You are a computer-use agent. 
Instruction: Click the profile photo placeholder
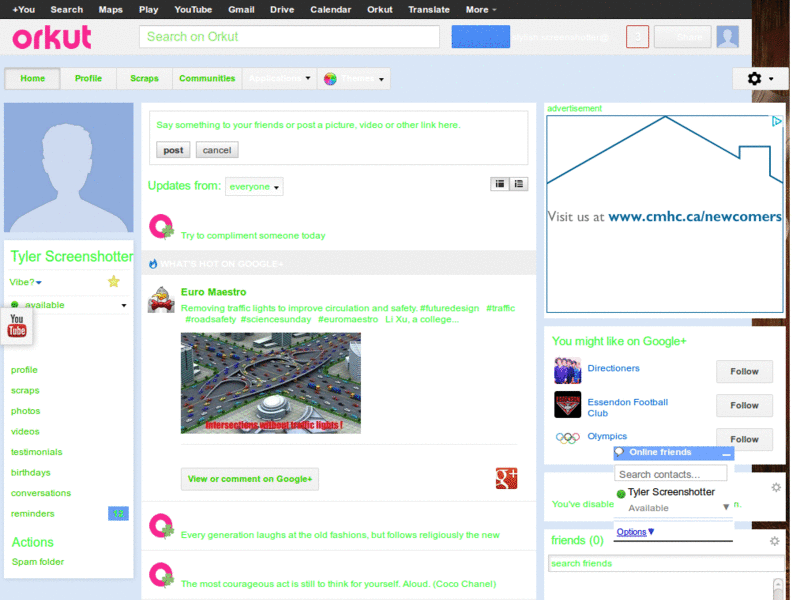point(69,167)
